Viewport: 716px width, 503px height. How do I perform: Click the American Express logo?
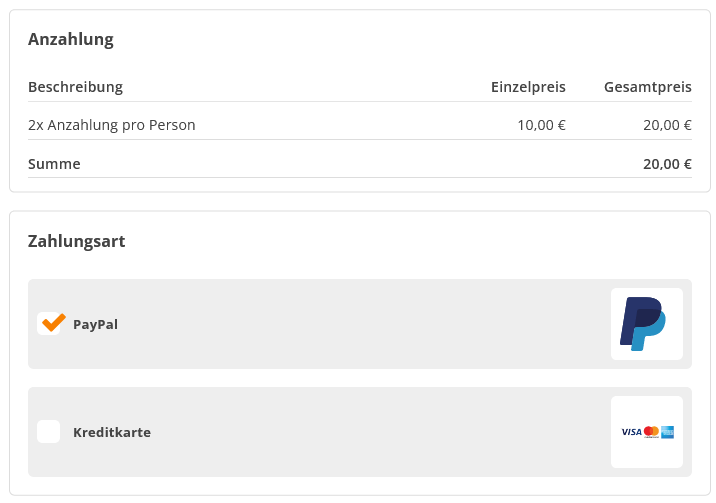tap(668, 432)
